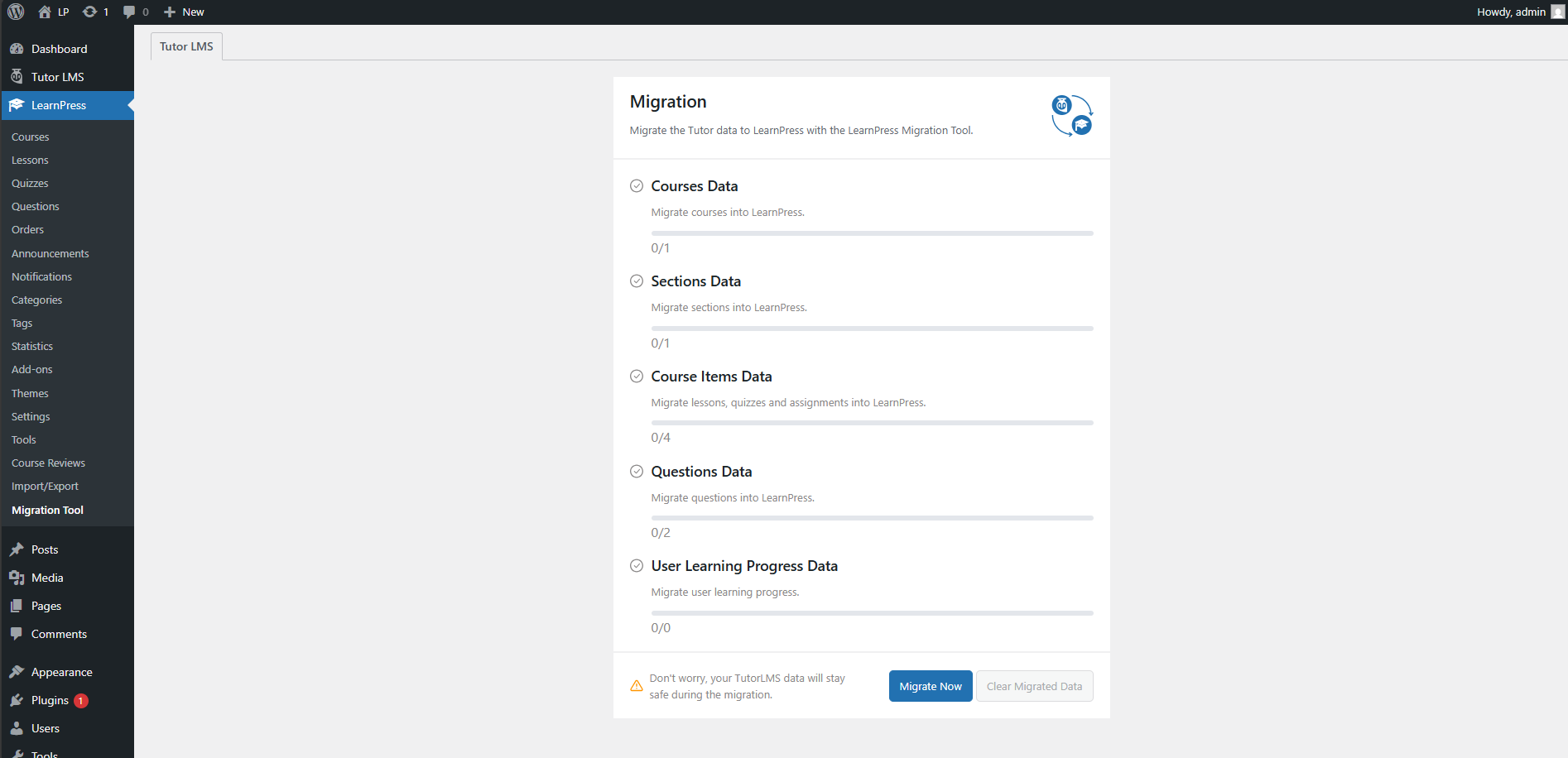View comments via the speech bubble icon

click(x=130, y=12)
